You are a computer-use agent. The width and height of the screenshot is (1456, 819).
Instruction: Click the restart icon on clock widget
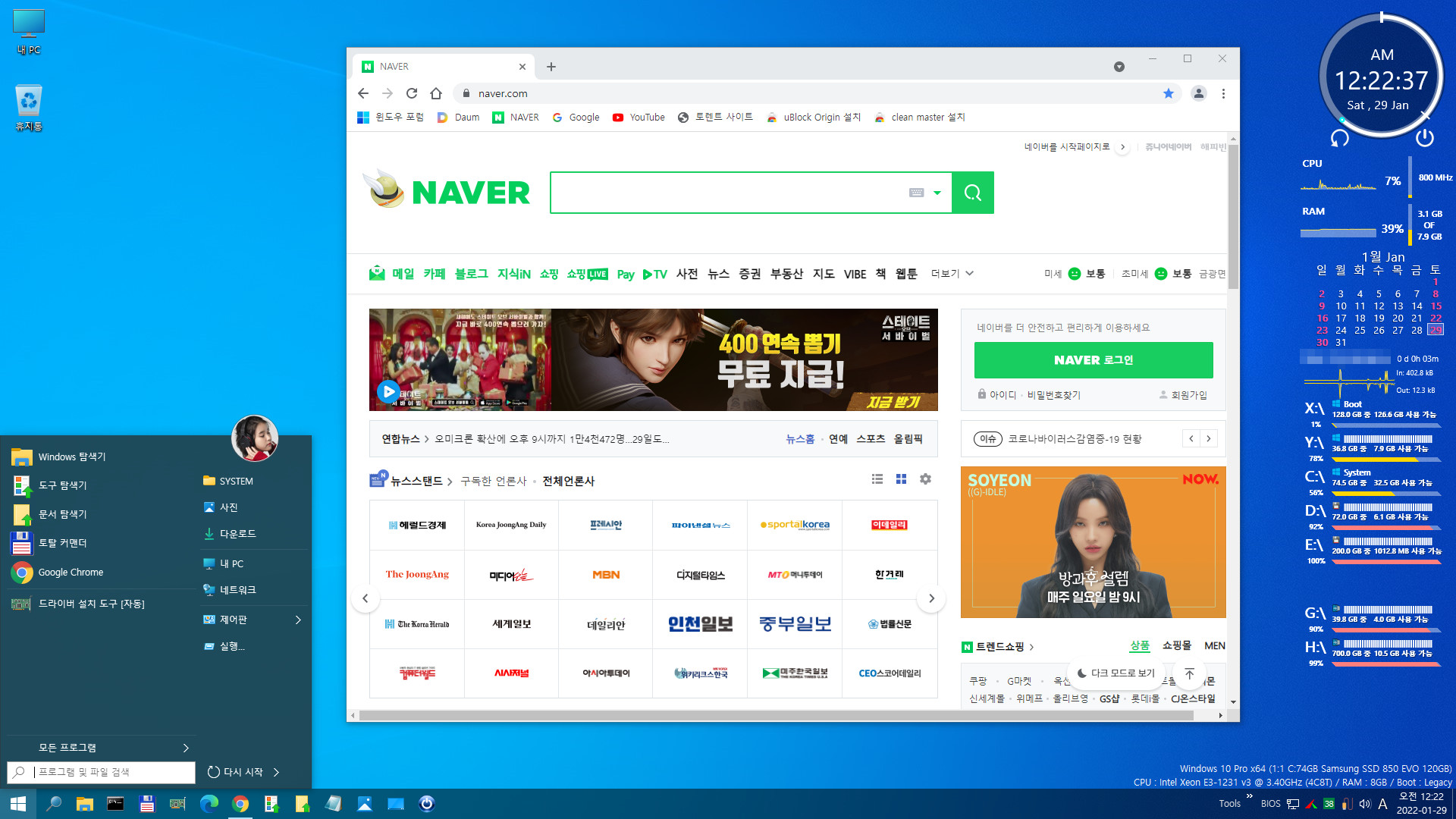(x=1340, y=138)
